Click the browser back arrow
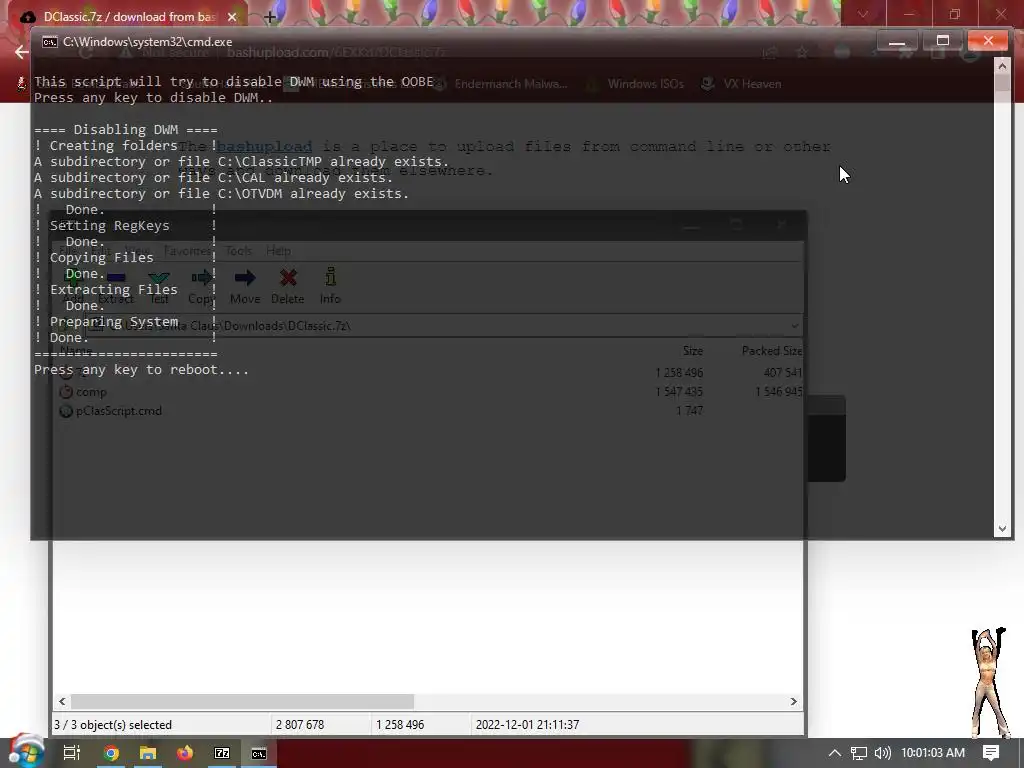1024x768 pixels. click(22, 52)
